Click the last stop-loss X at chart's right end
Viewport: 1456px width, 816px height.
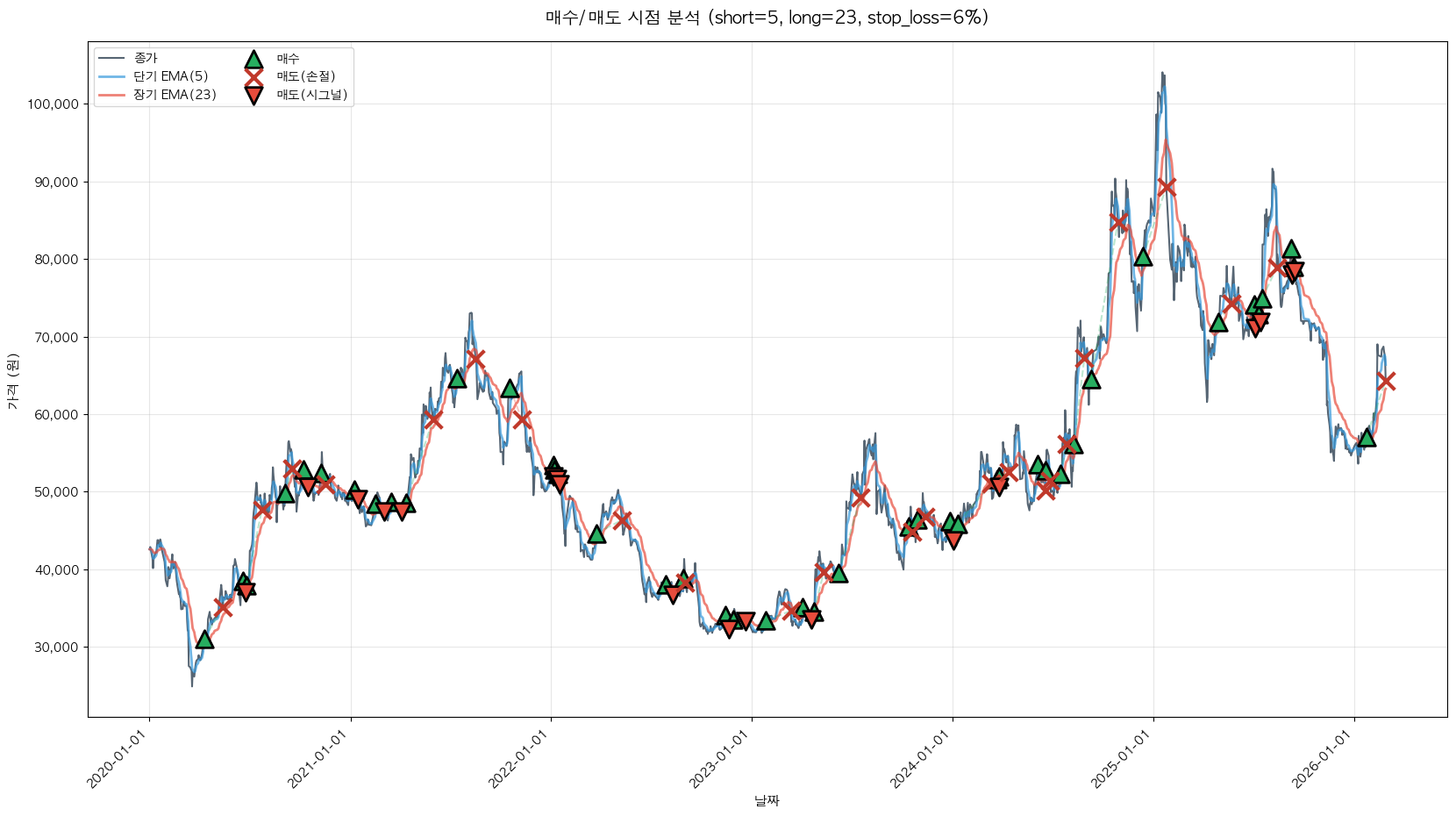tap(1386, 381)
